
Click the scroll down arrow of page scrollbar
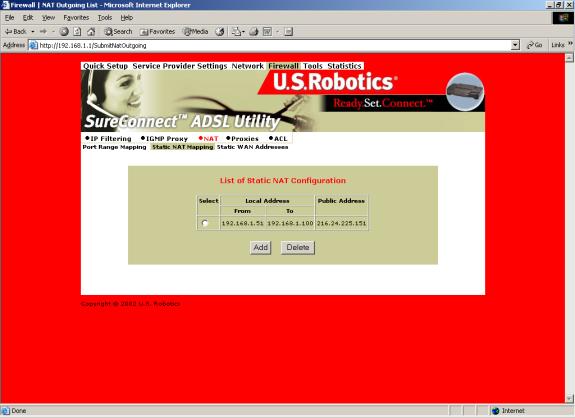(x=569, y=398)
